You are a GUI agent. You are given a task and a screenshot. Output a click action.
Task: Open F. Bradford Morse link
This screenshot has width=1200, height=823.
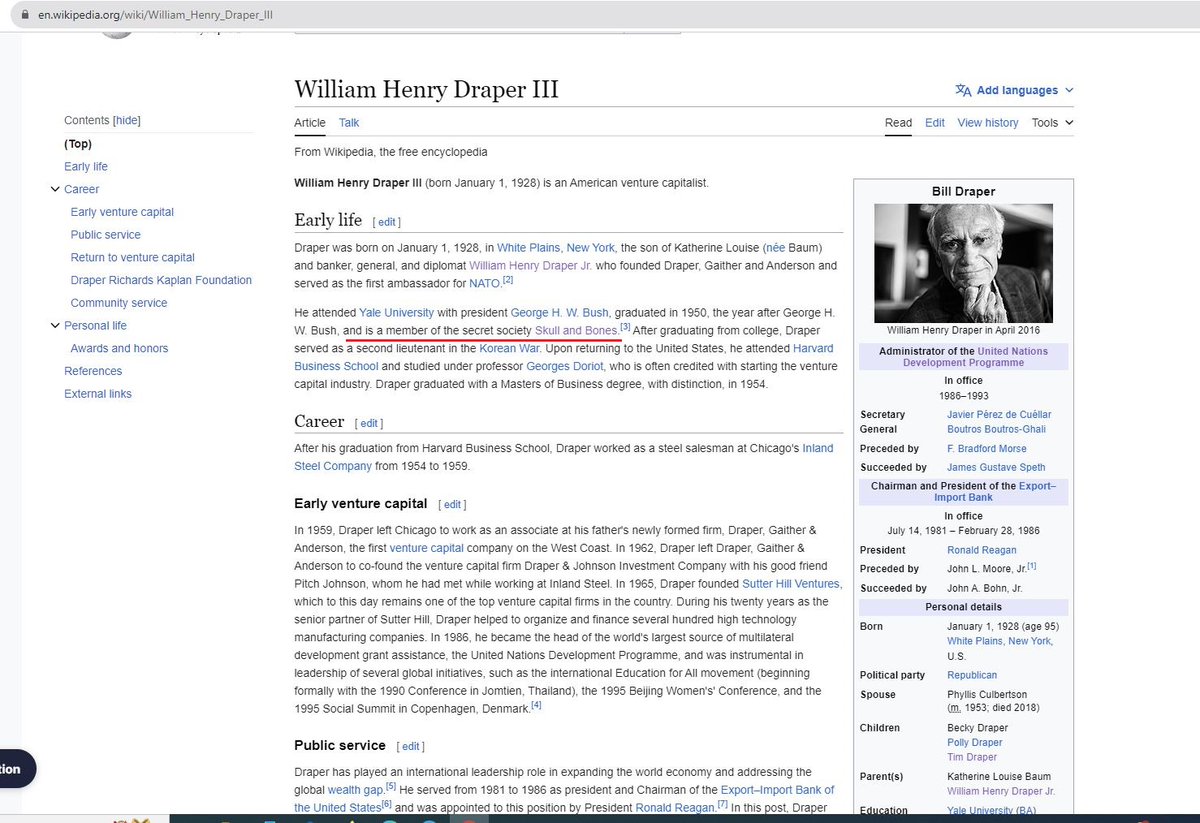coord(987,450)
